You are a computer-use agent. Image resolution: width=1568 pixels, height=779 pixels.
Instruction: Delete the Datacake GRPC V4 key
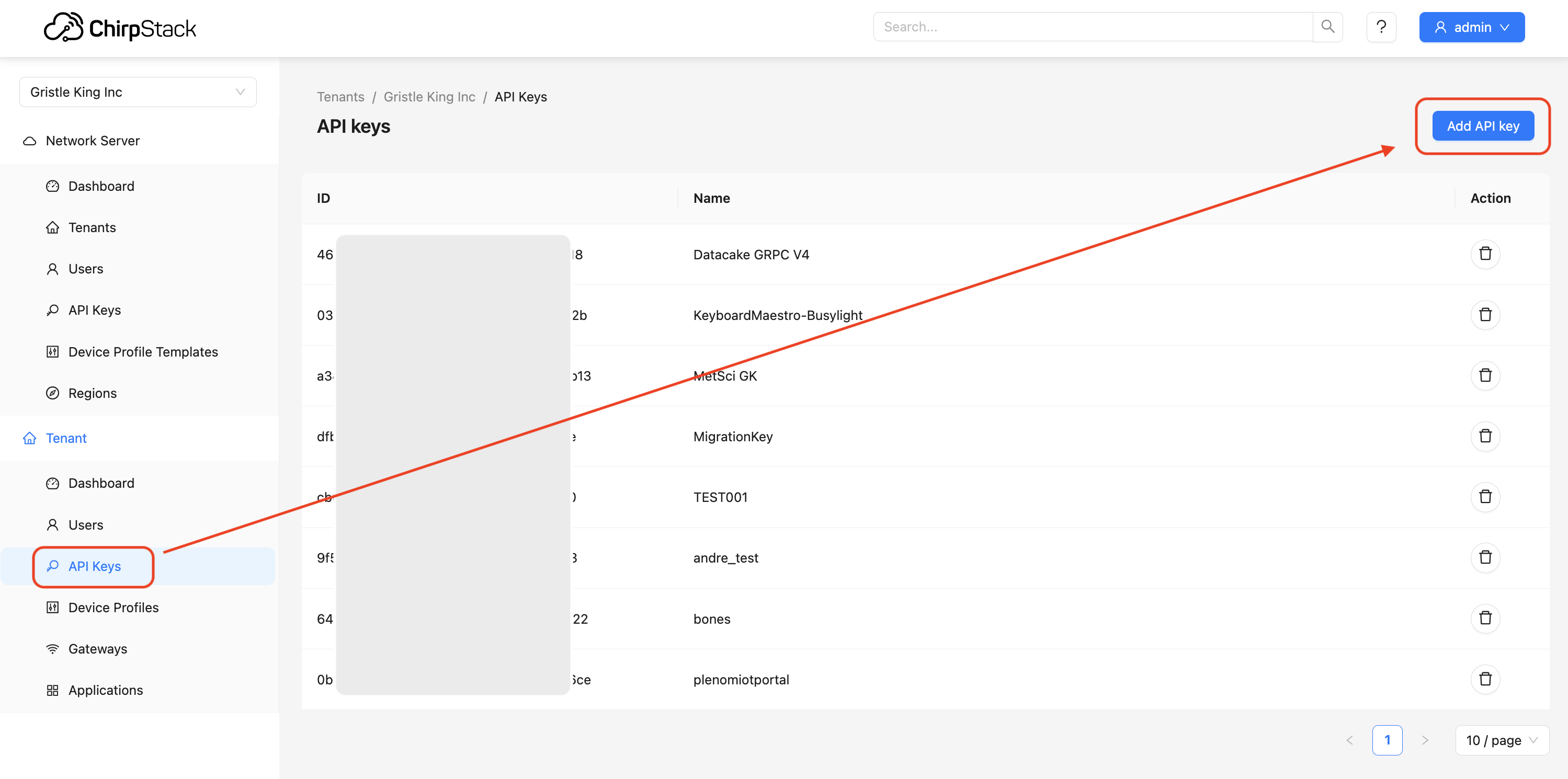pyautogui.click(x=1485, y=254)
